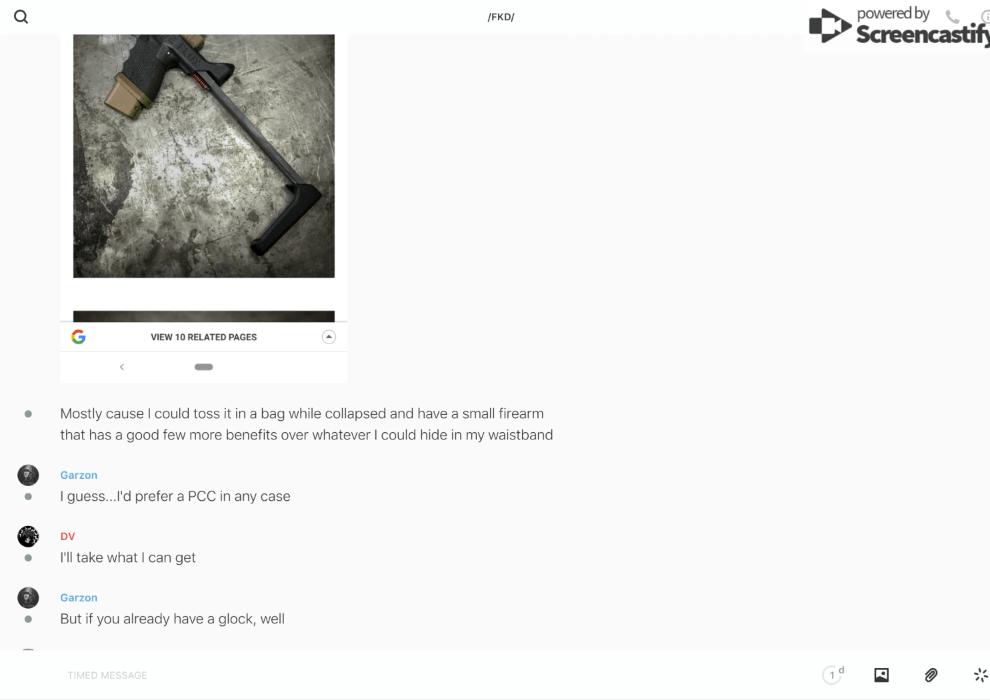Open the firearm stock image
Image resolution: width=990 pixels, height=700 pixels.
pos(204,156)
